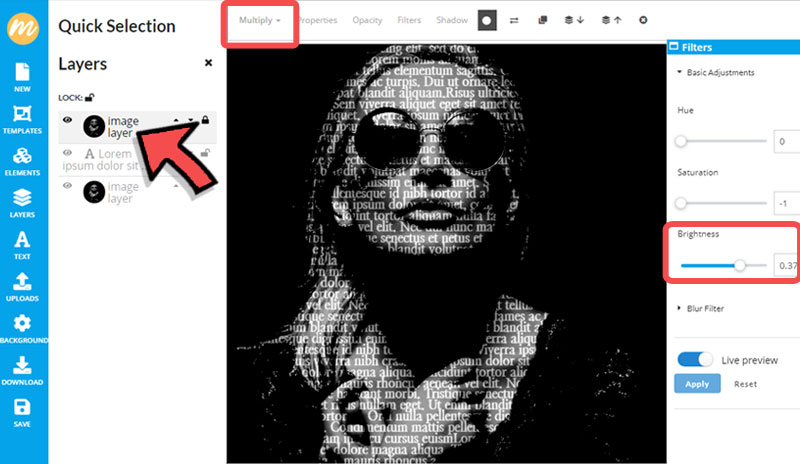Adjust the Saturation slider handle
The image size is (800, 464).
click(x=681, y=204)
